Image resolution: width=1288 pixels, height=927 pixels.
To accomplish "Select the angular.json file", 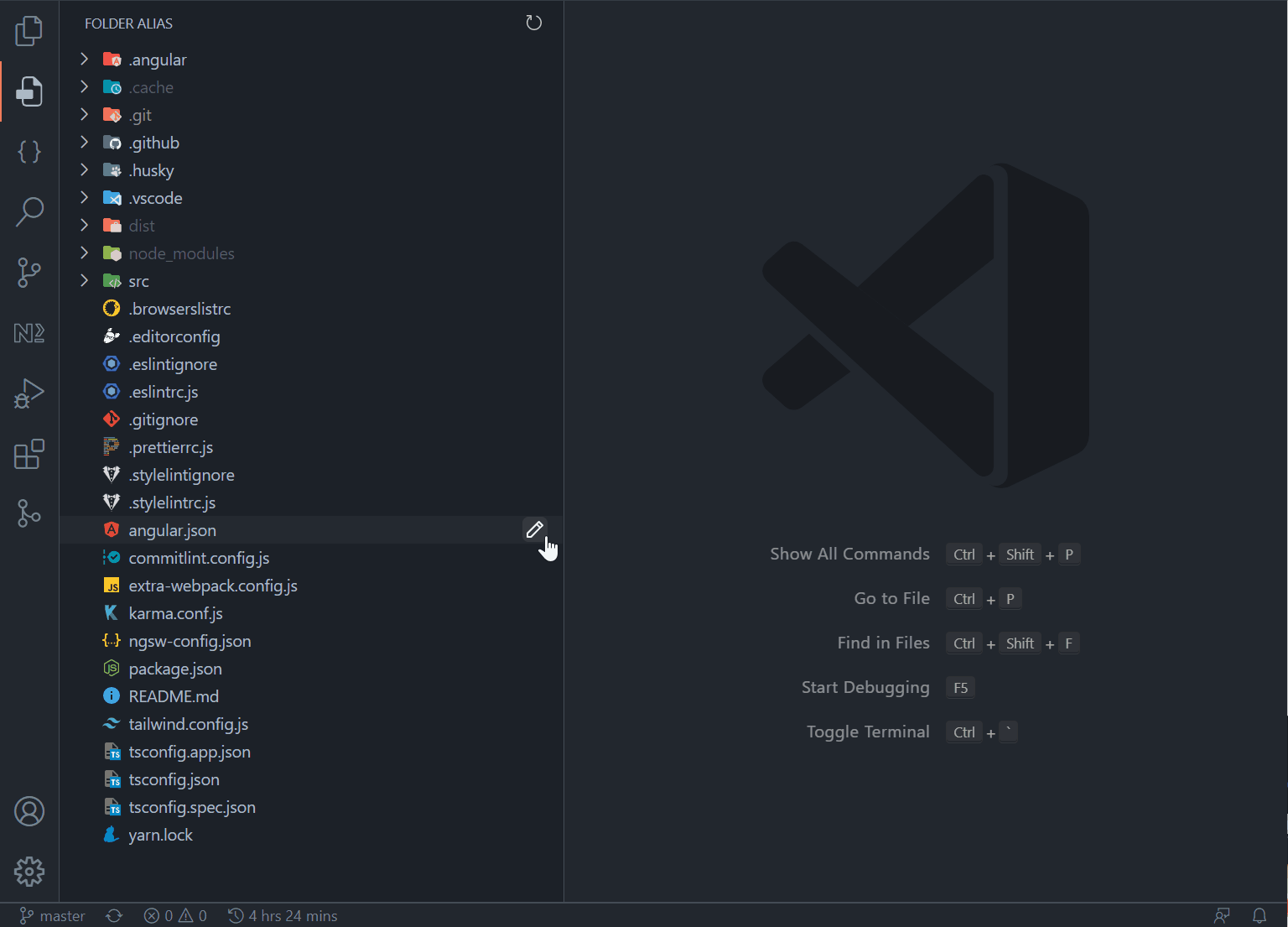I will pyautogui.click(x=311, y=530).
